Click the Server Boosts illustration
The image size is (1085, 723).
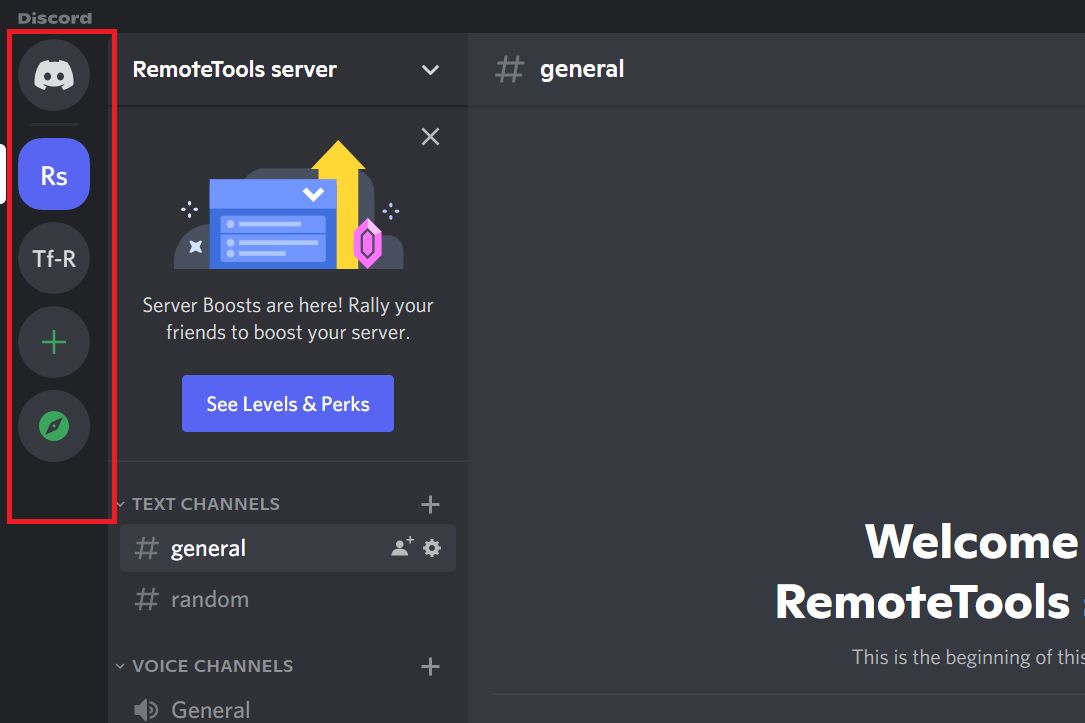pyautogui.click(x=288, y=205)
